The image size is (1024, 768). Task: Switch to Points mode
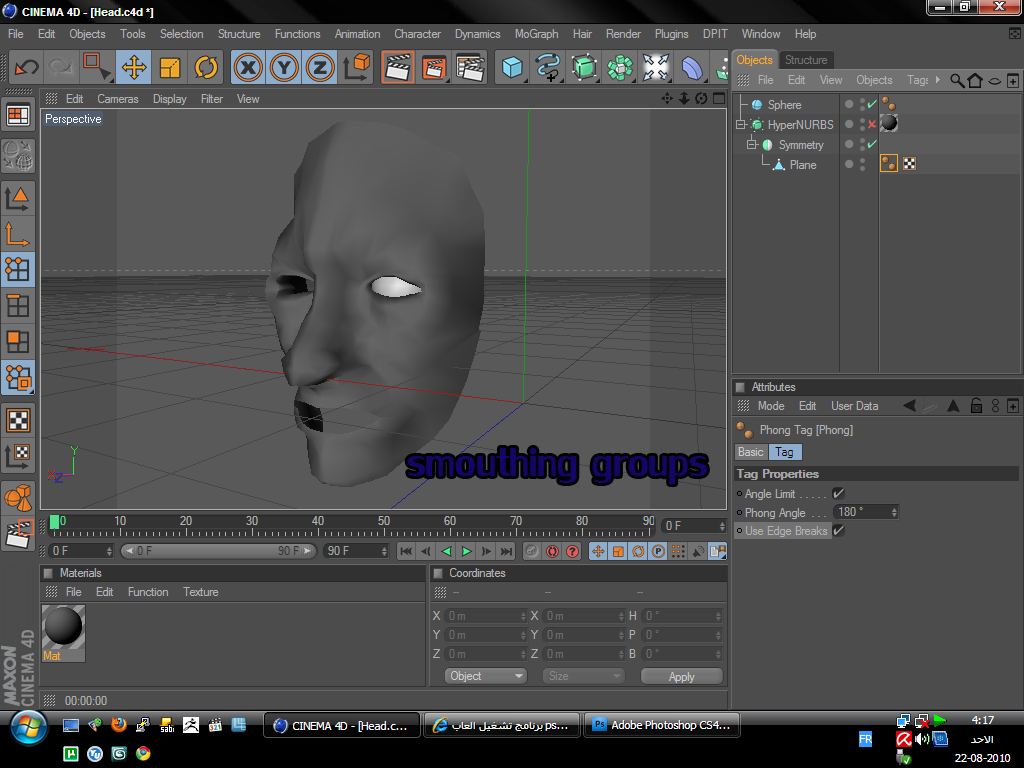click(x=18, y=269)
